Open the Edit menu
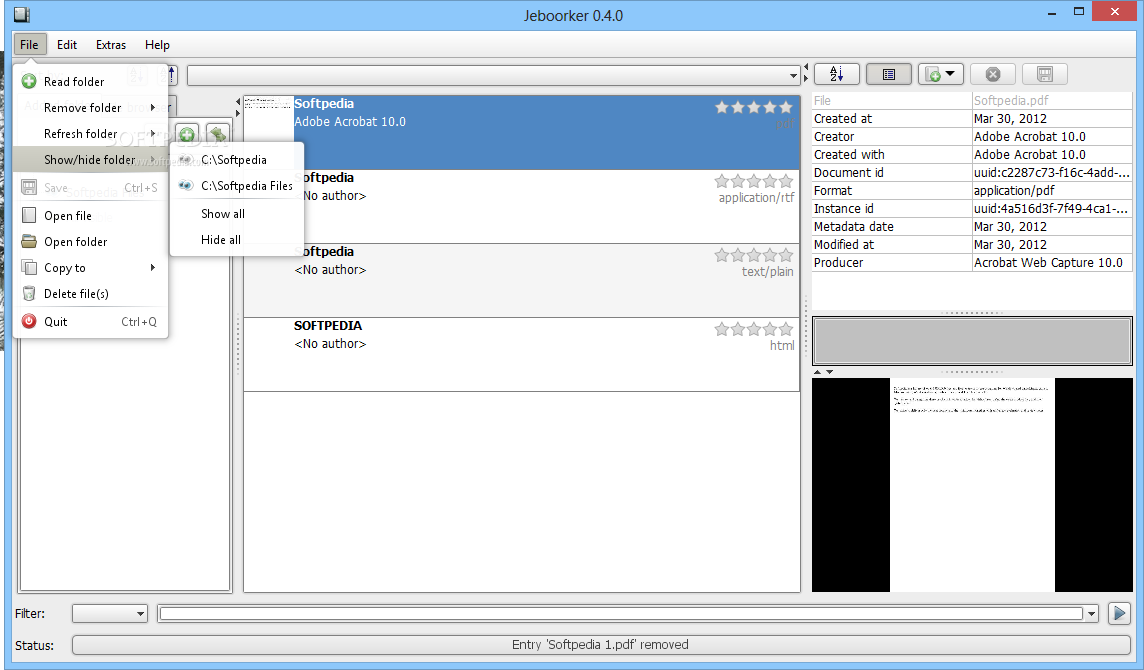Viewport: 1144px width, 670px height. (66, 45)
